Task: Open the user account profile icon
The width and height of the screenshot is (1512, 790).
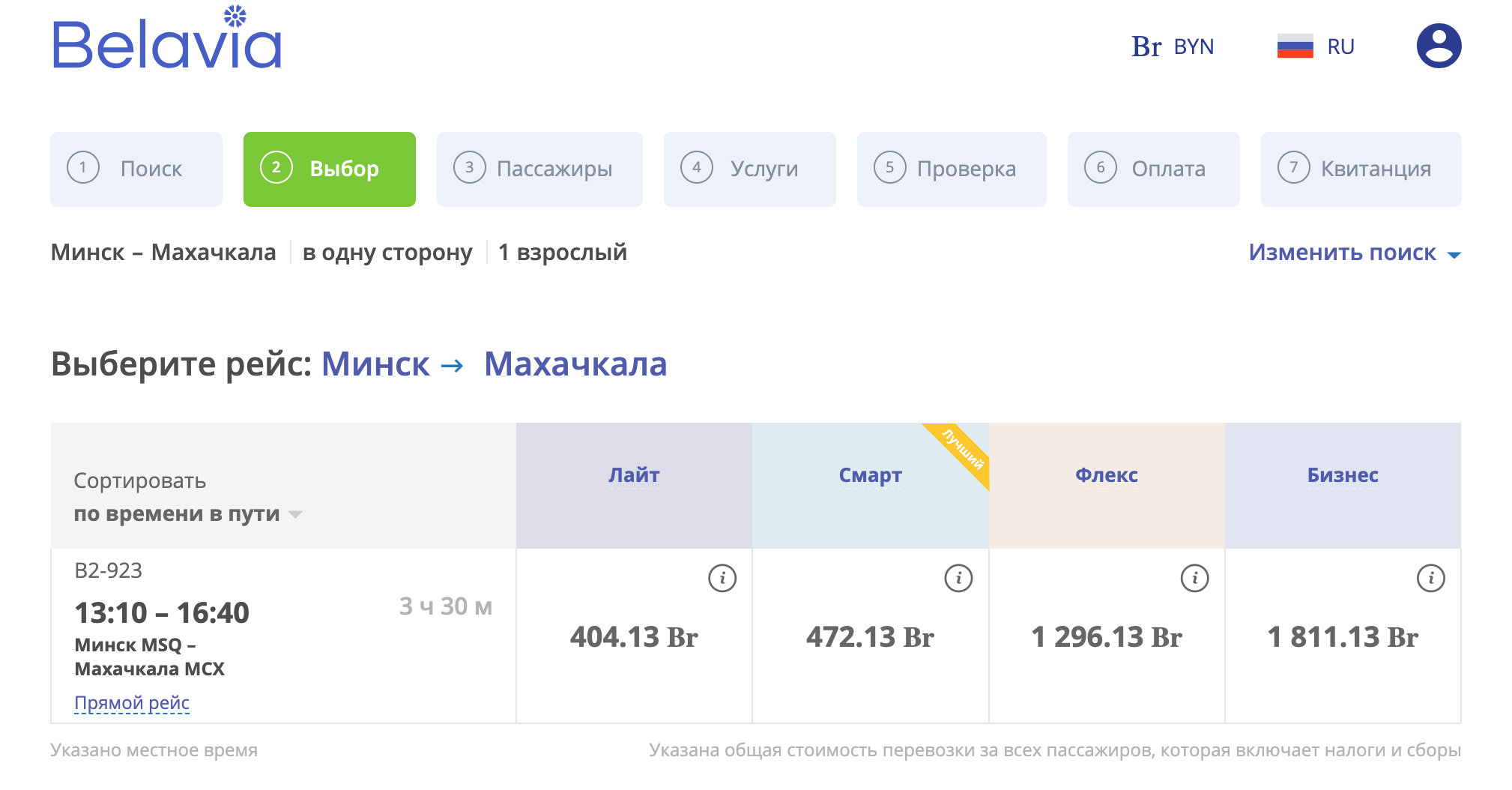Action: pos(1439,46)
